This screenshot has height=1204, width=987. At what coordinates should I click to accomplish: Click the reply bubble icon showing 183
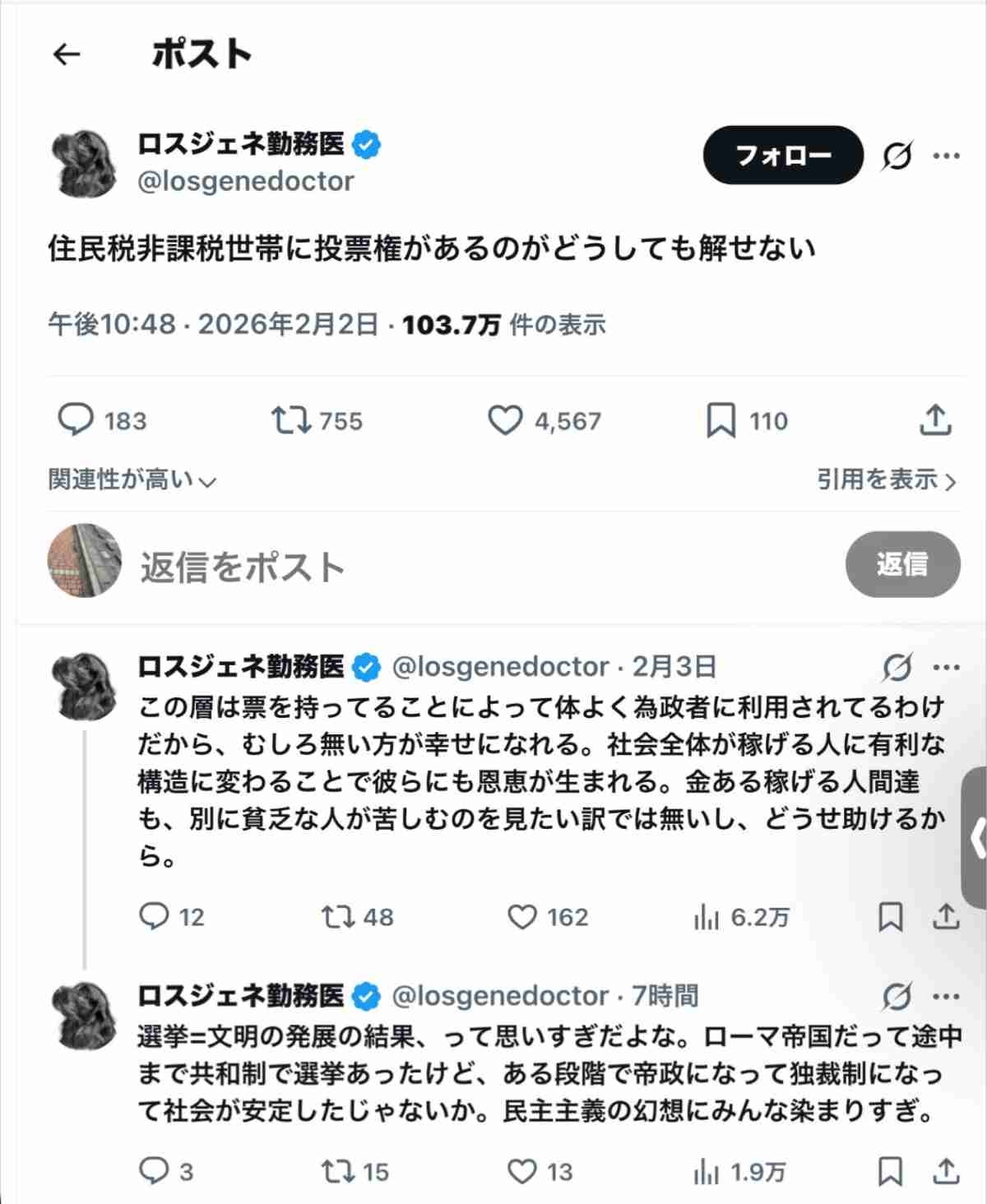click(76, 420)
